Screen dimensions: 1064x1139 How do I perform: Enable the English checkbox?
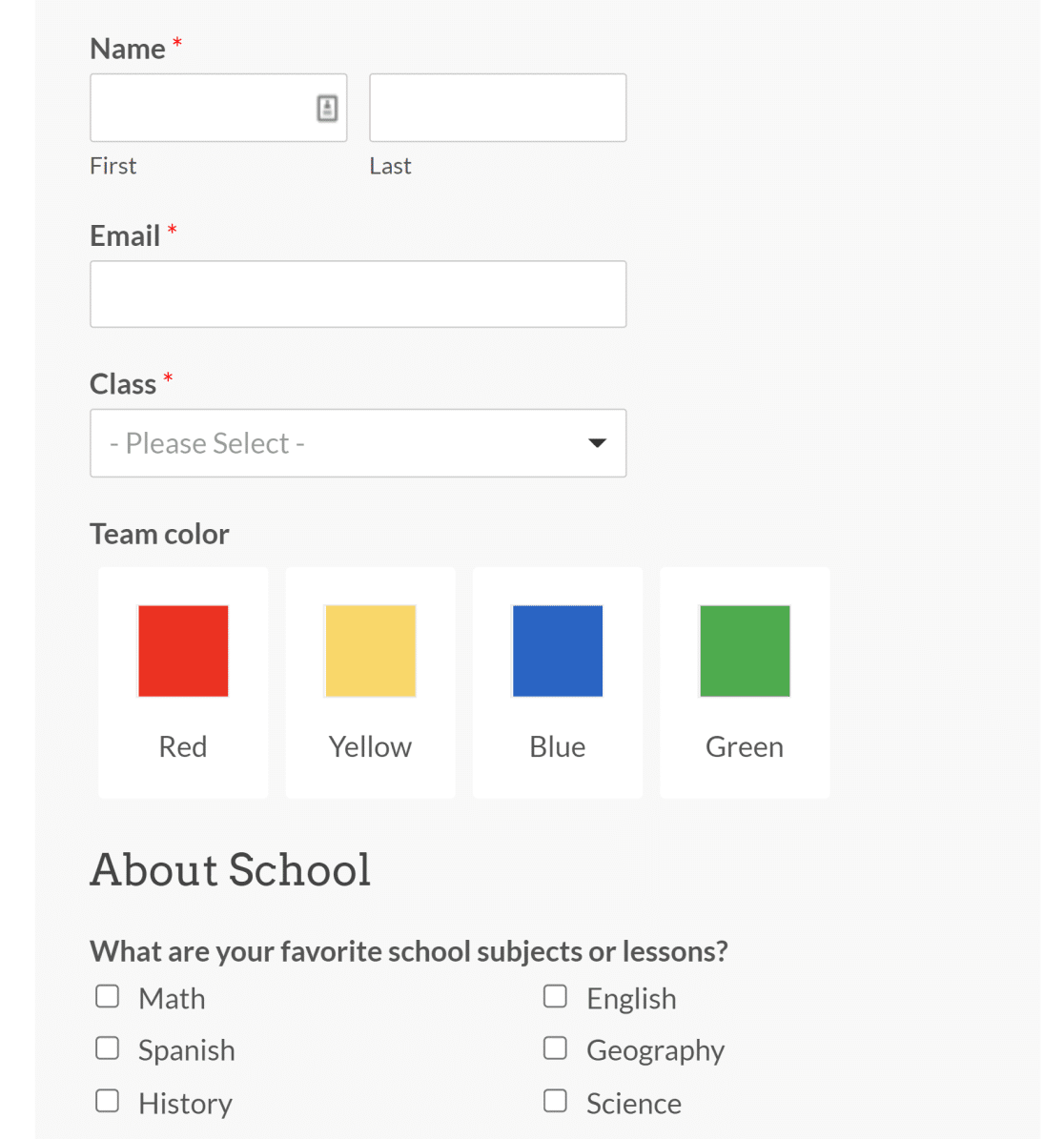(x=555, y=995)
